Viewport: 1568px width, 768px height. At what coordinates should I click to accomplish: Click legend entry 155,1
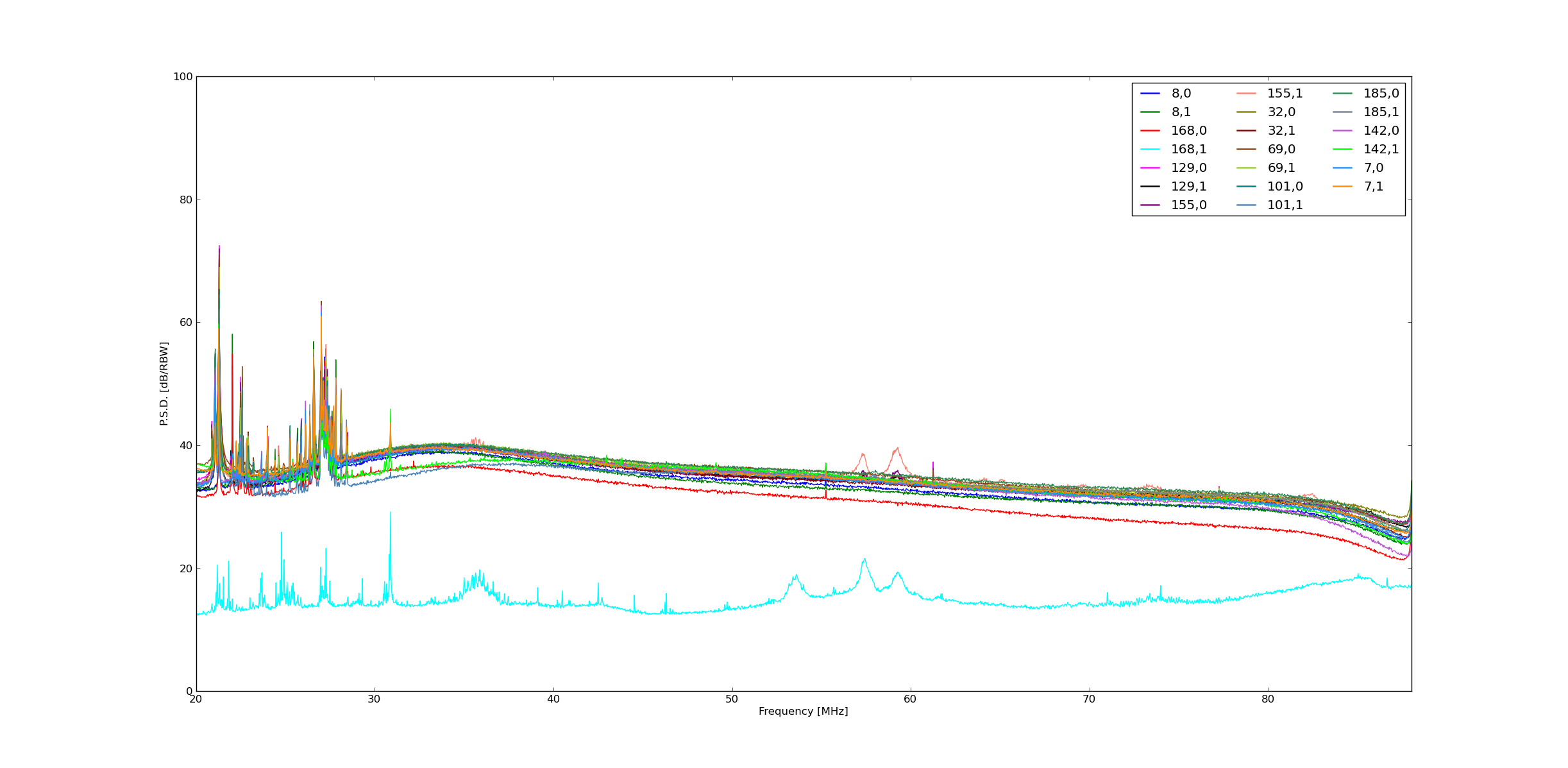(x=1269, y=94)
